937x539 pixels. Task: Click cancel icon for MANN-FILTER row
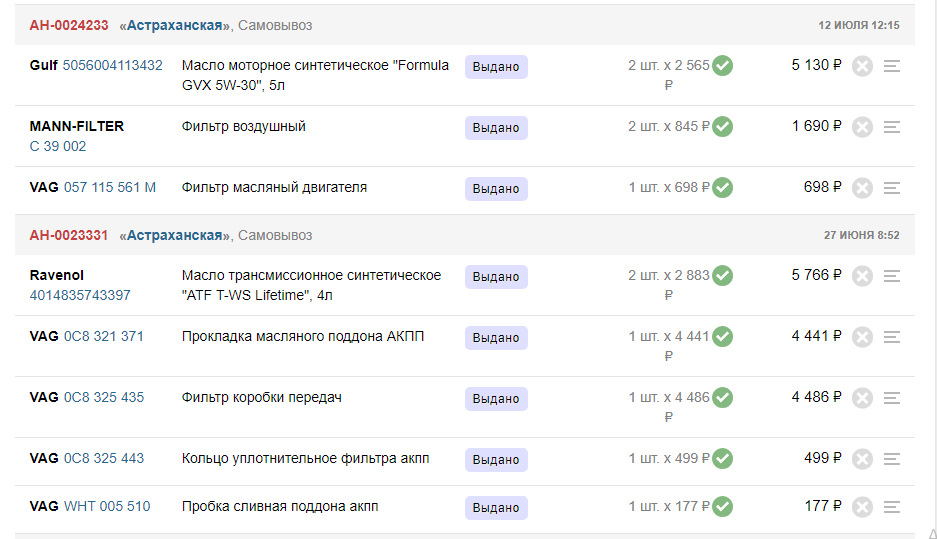tap(862, 127)
